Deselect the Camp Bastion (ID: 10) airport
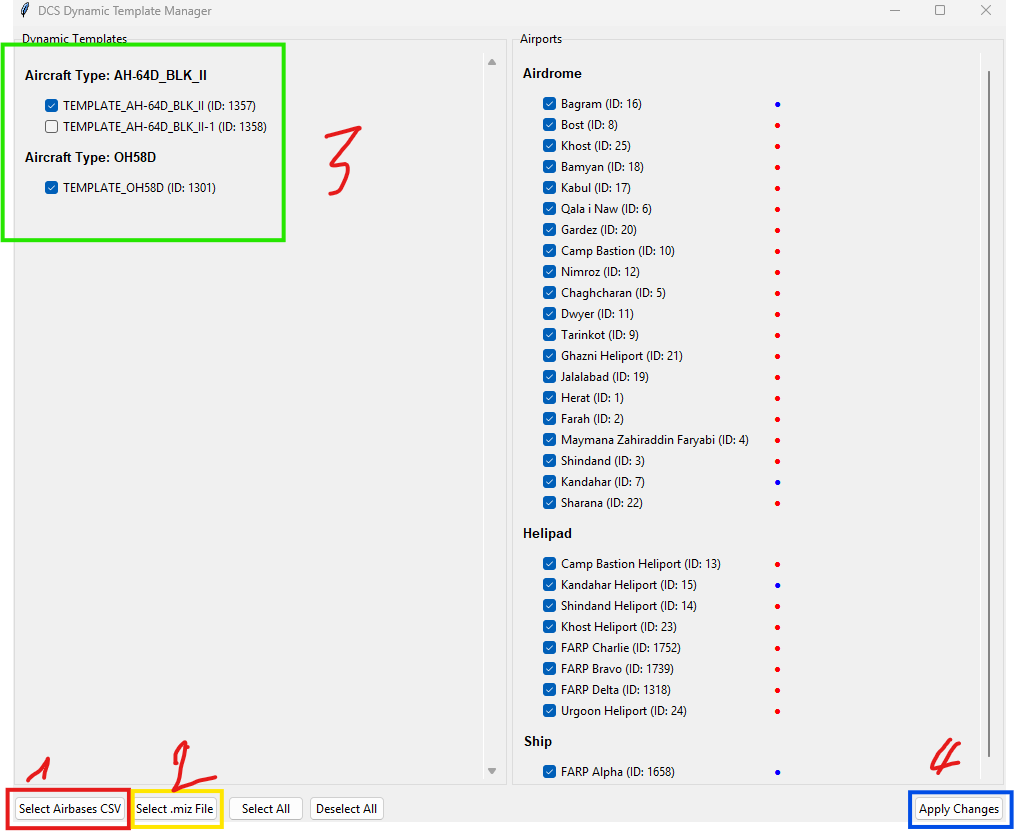 (550, 251)
